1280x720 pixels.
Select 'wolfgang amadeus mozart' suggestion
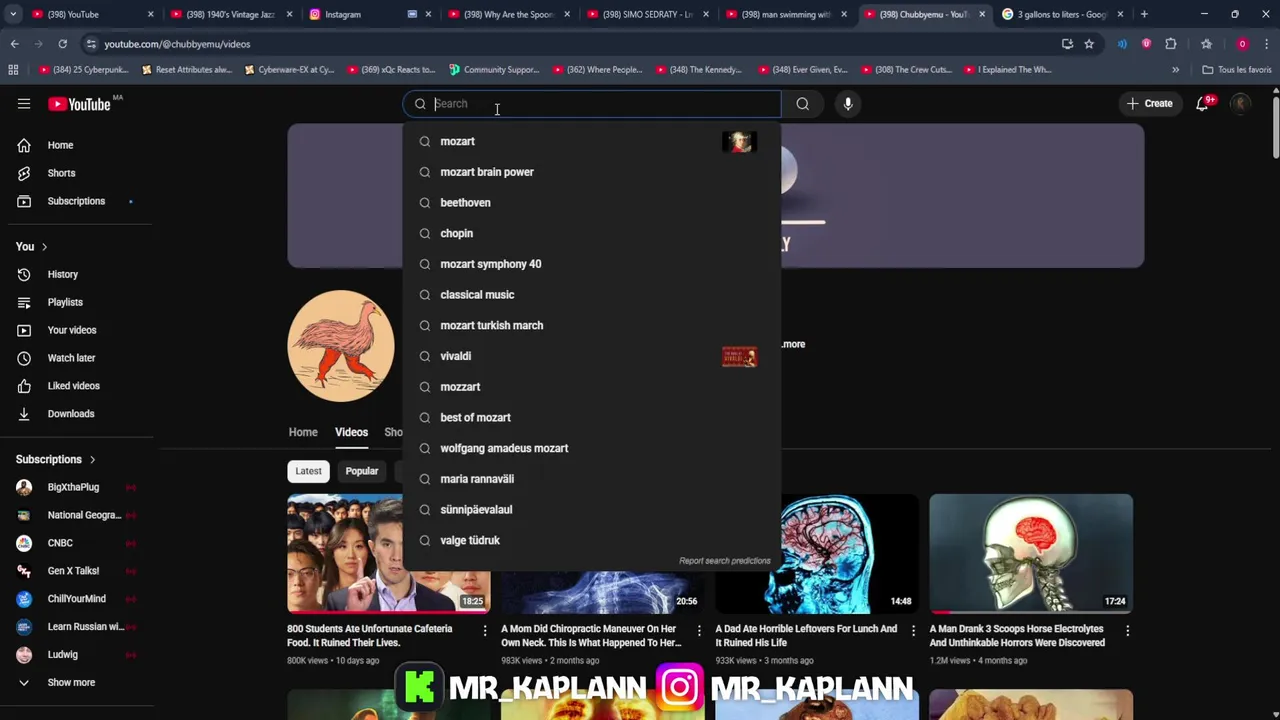[x=591, y=448]
